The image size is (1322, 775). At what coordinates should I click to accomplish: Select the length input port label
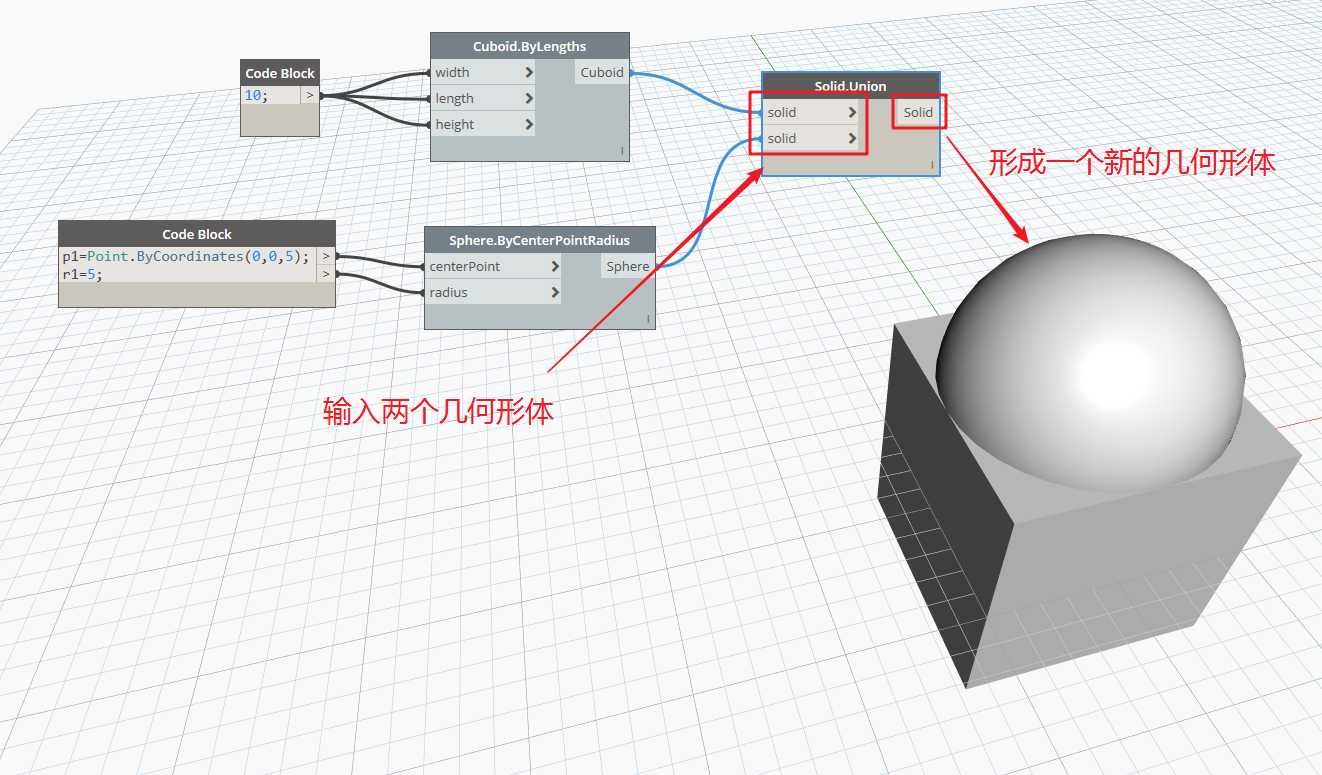[454, 99]
